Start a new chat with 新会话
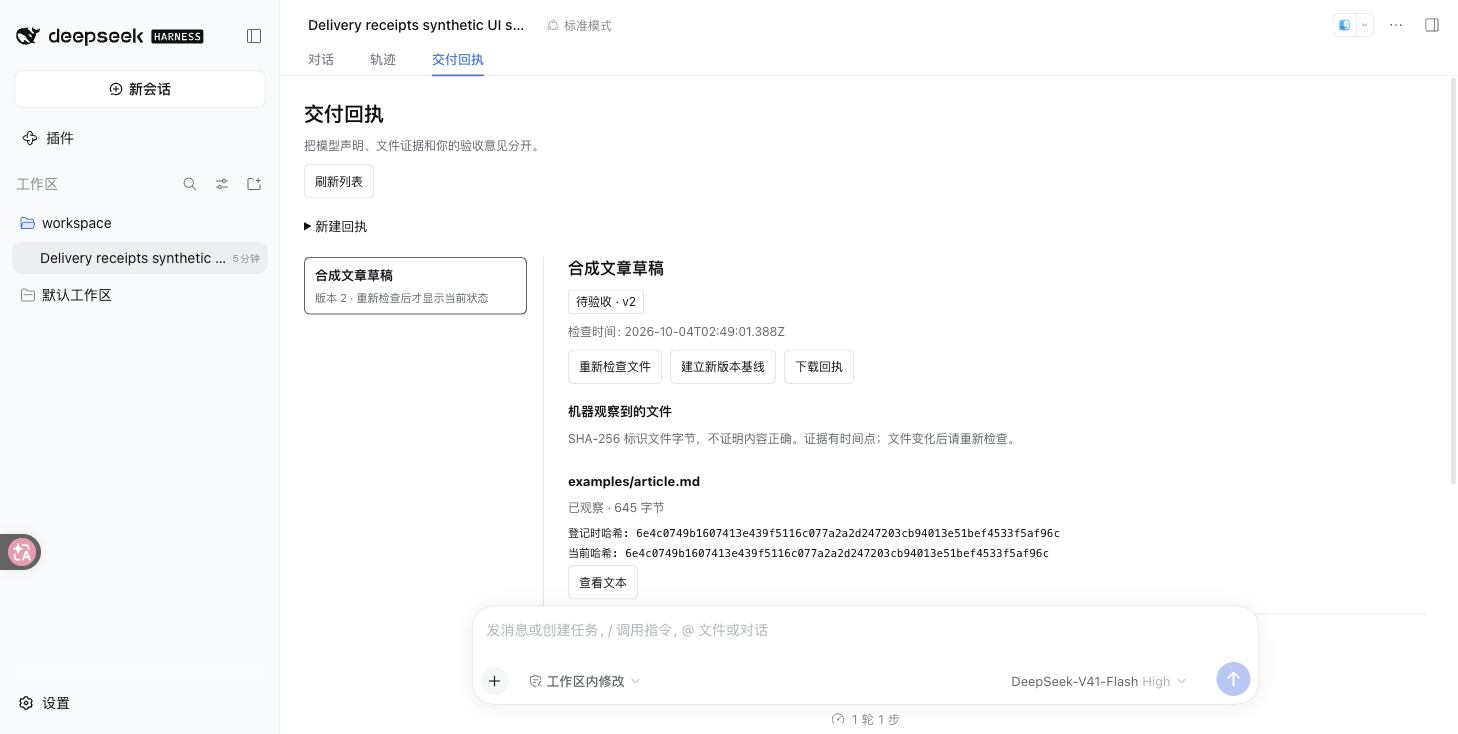 (x=140, y=89)
